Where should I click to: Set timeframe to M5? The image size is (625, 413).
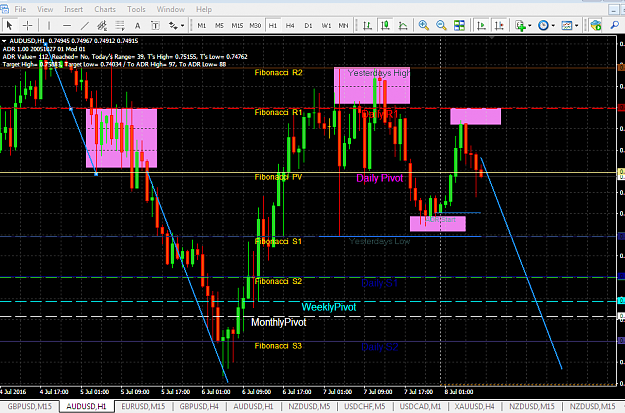(219, 26)
